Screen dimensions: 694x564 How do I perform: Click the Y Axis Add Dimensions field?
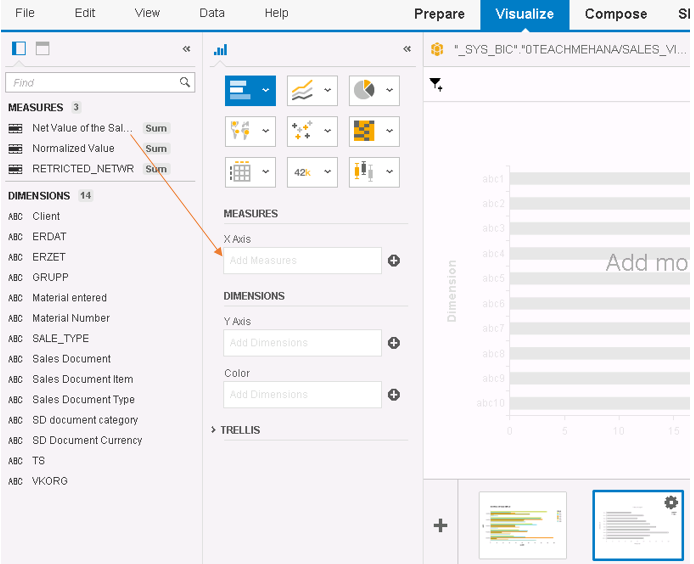tap(302, 343)
